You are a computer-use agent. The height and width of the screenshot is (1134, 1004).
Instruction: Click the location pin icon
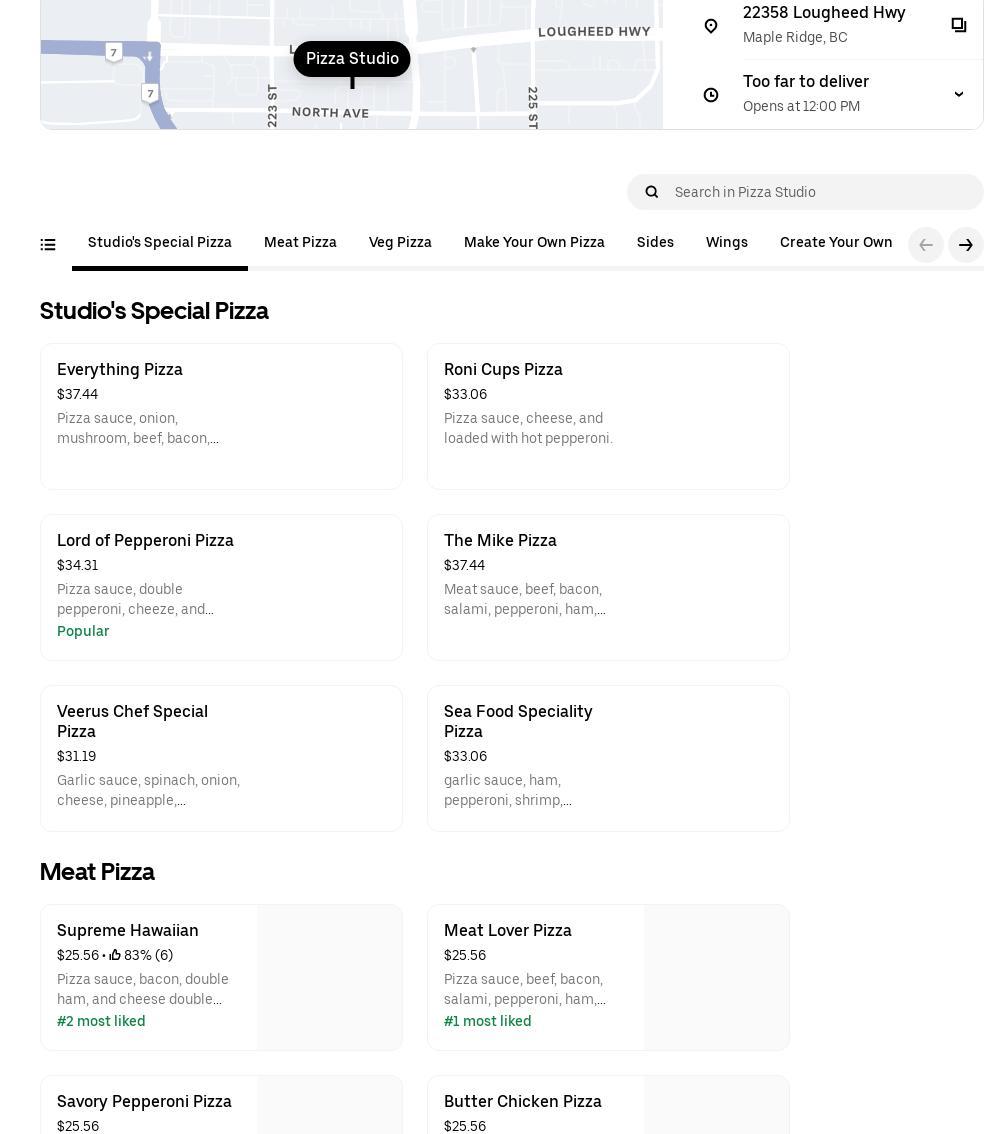tap(711, 26)
